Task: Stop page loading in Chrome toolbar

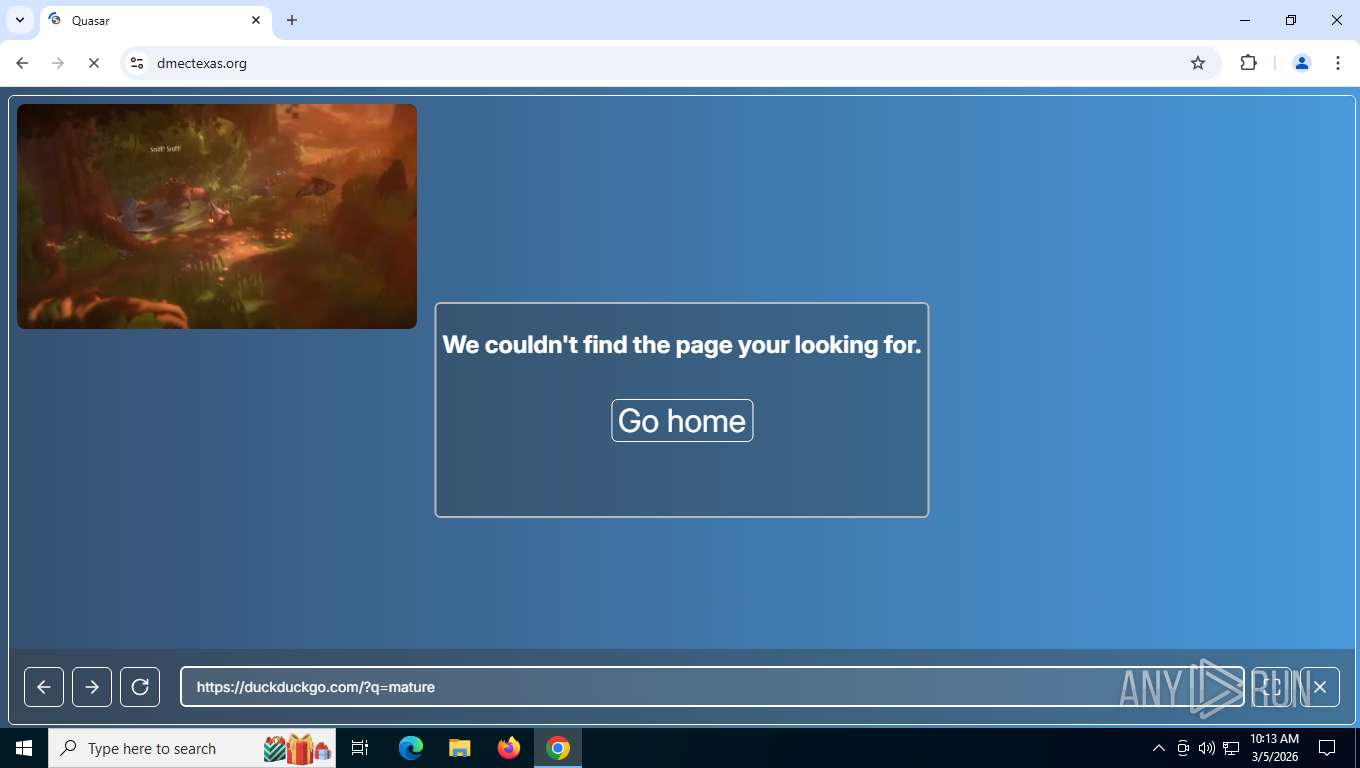Action: (x=93, y=63)
